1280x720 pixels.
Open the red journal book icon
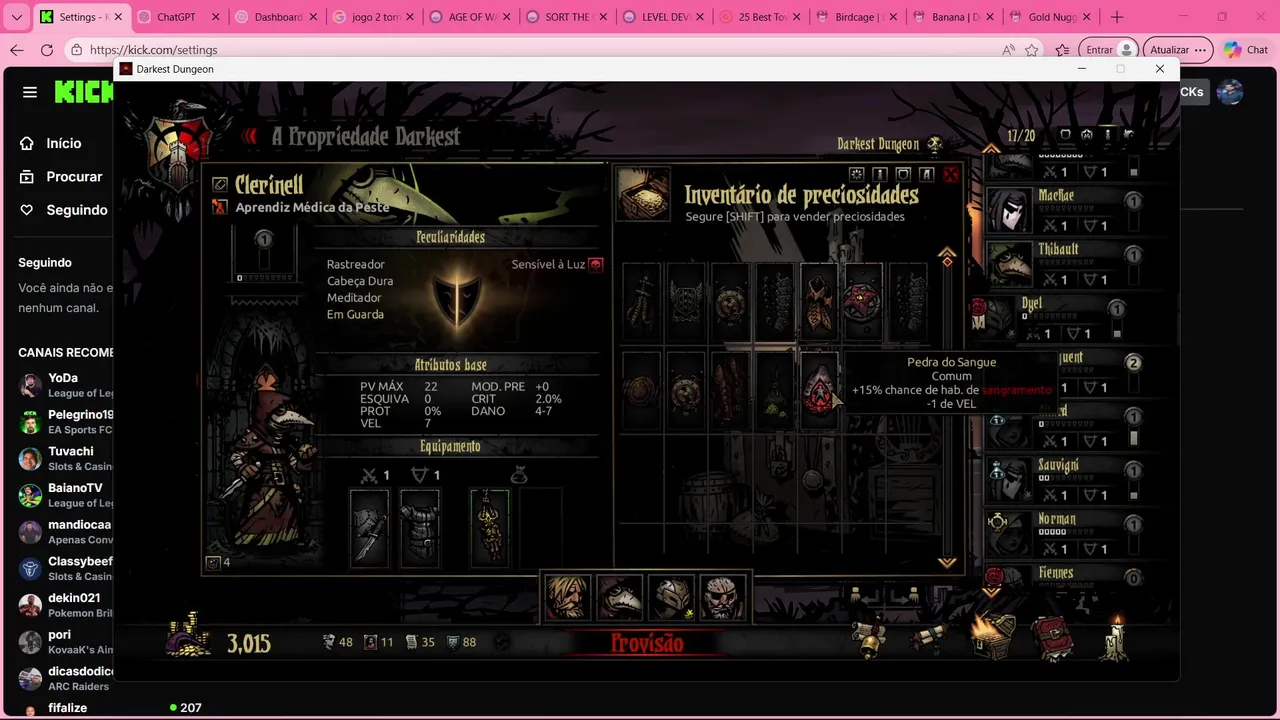click(x=1053, y=639)
